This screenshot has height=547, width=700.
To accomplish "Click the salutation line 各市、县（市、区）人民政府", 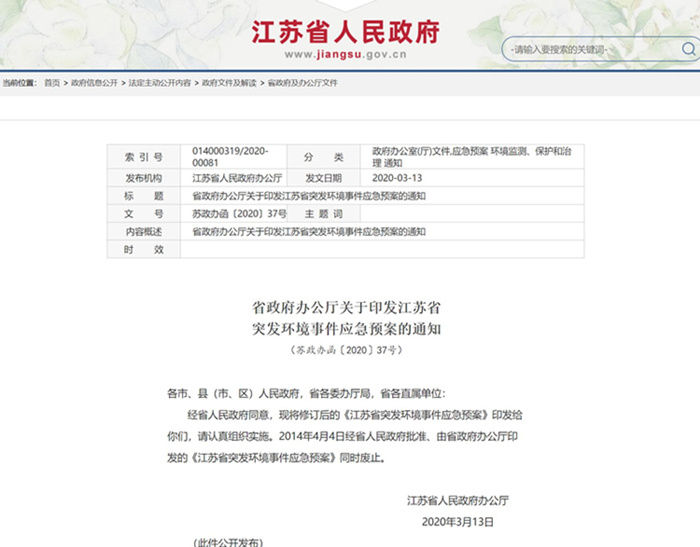I will click(x=306, y=393).
